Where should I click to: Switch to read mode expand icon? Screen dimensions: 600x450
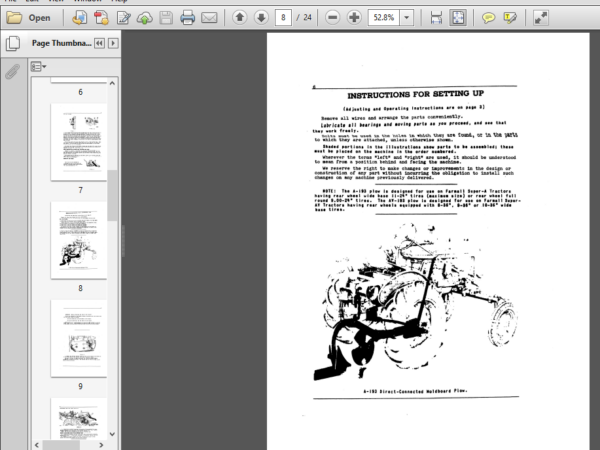point(541,18)
